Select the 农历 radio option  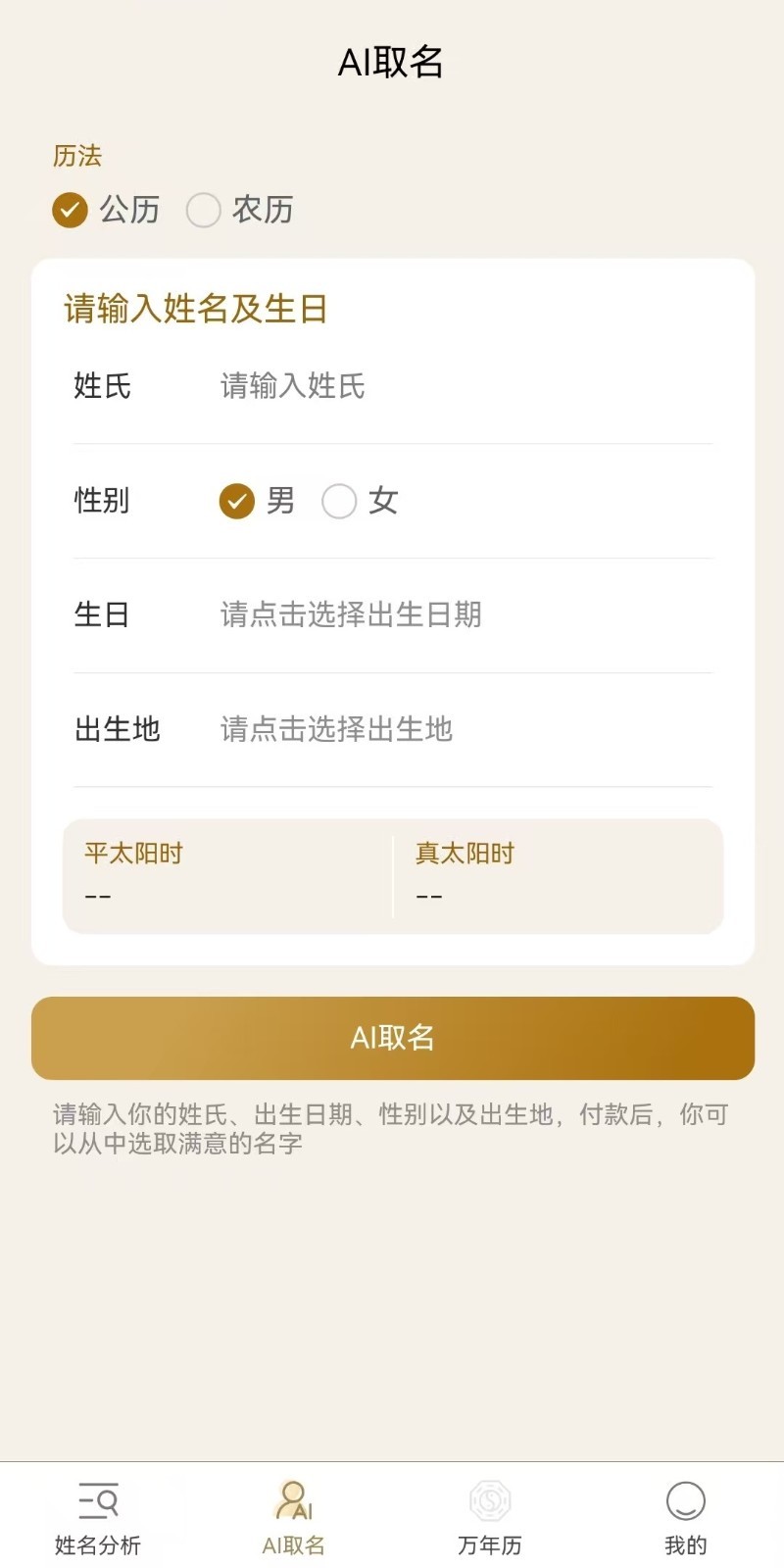204,210
